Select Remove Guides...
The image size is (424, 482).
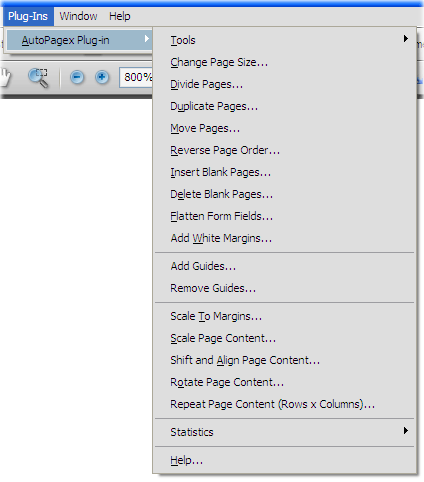click(x=285, y=288)
